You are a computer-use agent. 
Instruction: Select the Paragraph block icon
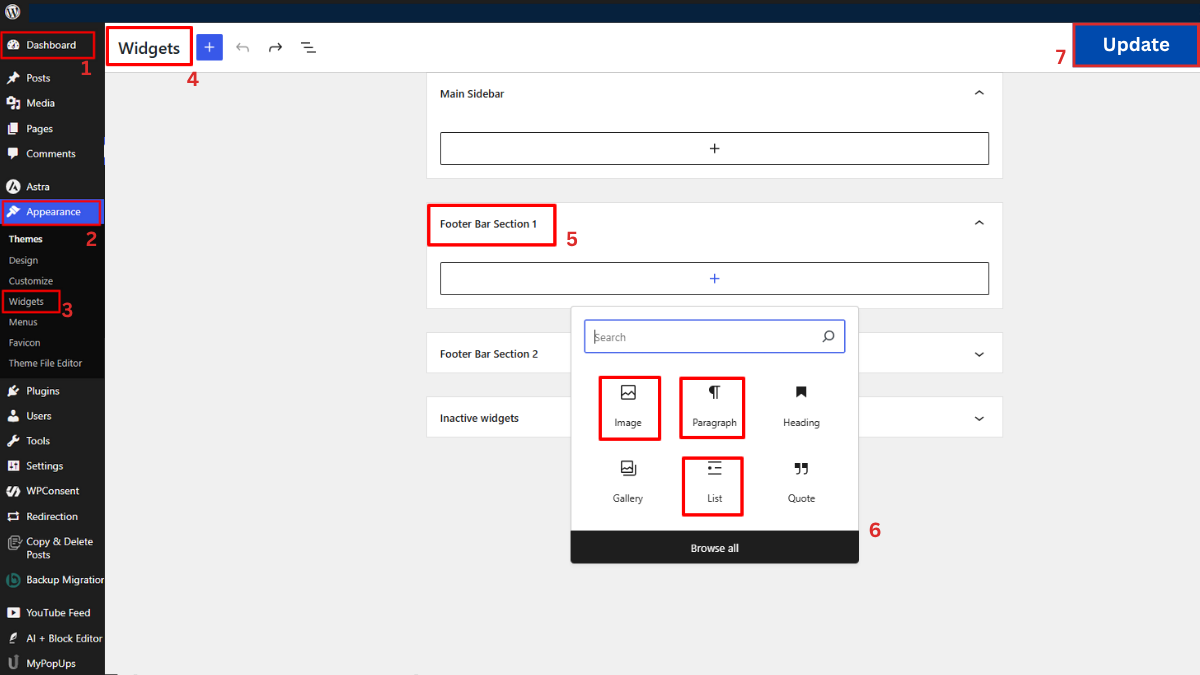point(712,407)
